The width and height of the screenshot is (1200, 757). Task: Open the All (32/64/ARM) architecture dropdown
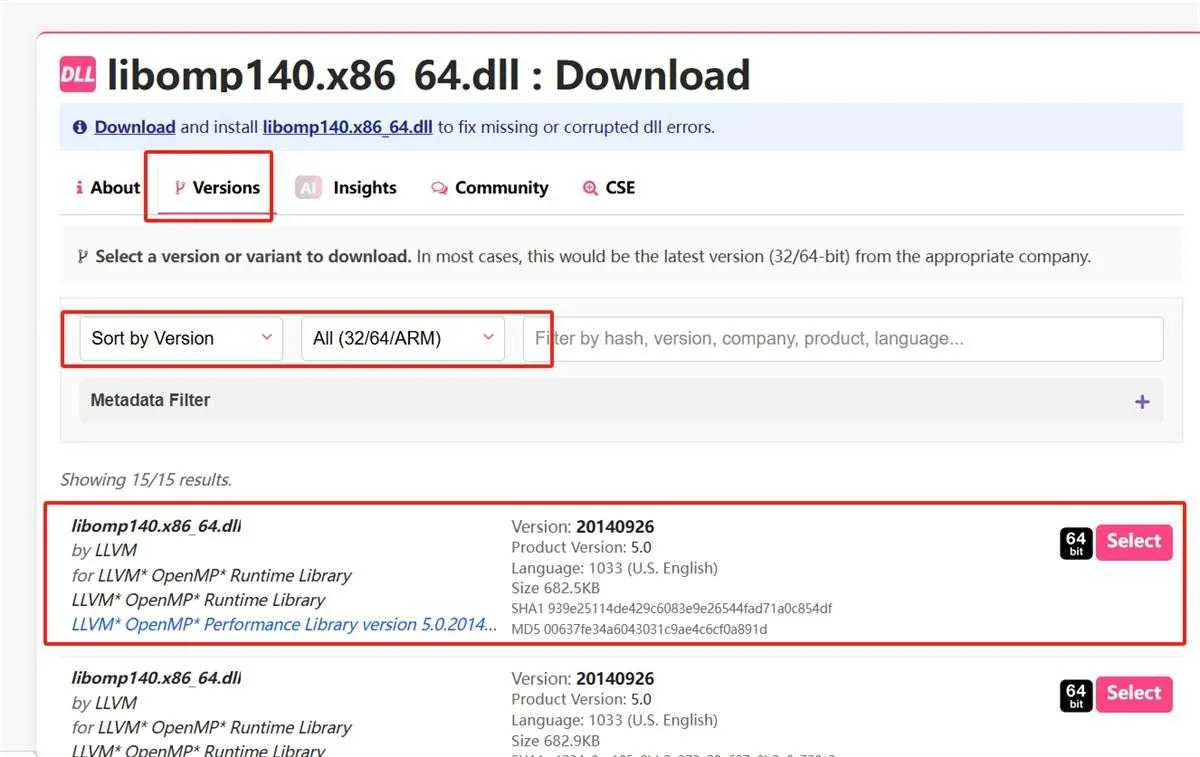pyautogui.click(x=403, y=338)
